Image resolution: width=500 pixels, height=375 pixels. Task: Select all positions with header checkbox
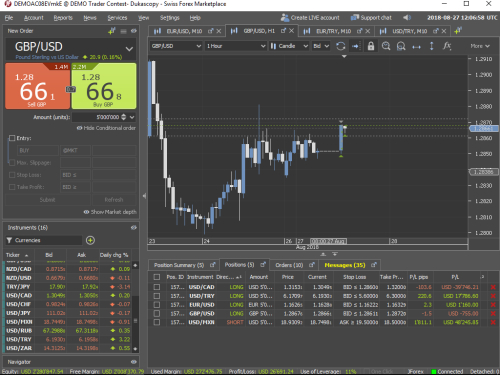[x=157, y=277]
